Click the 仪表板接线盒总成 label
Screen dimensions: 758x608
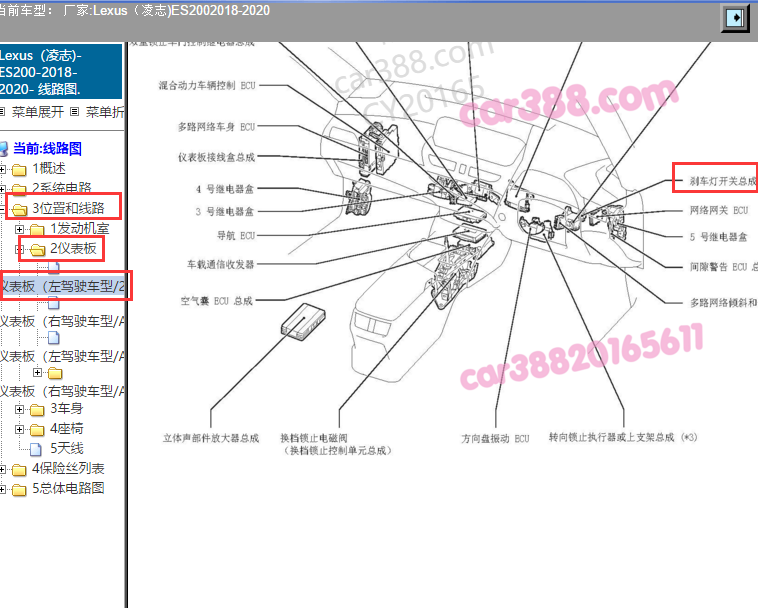(x=216, y=157)
